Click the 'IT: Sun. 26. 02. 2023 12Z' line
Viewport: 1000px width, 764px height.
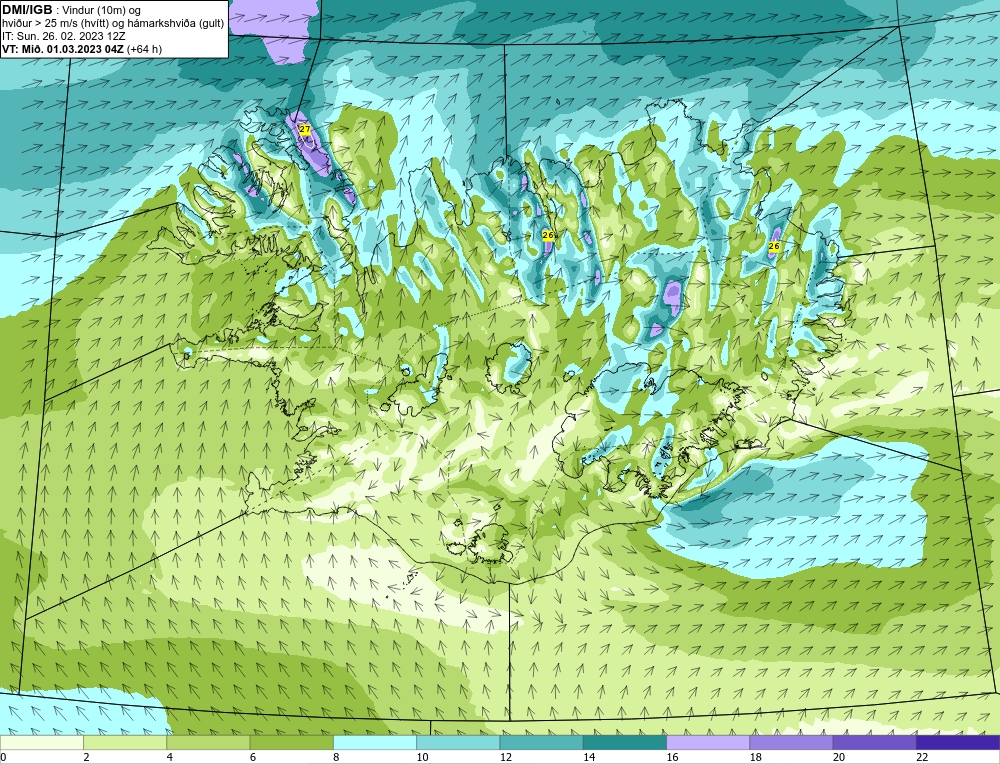tap(64, 36)
